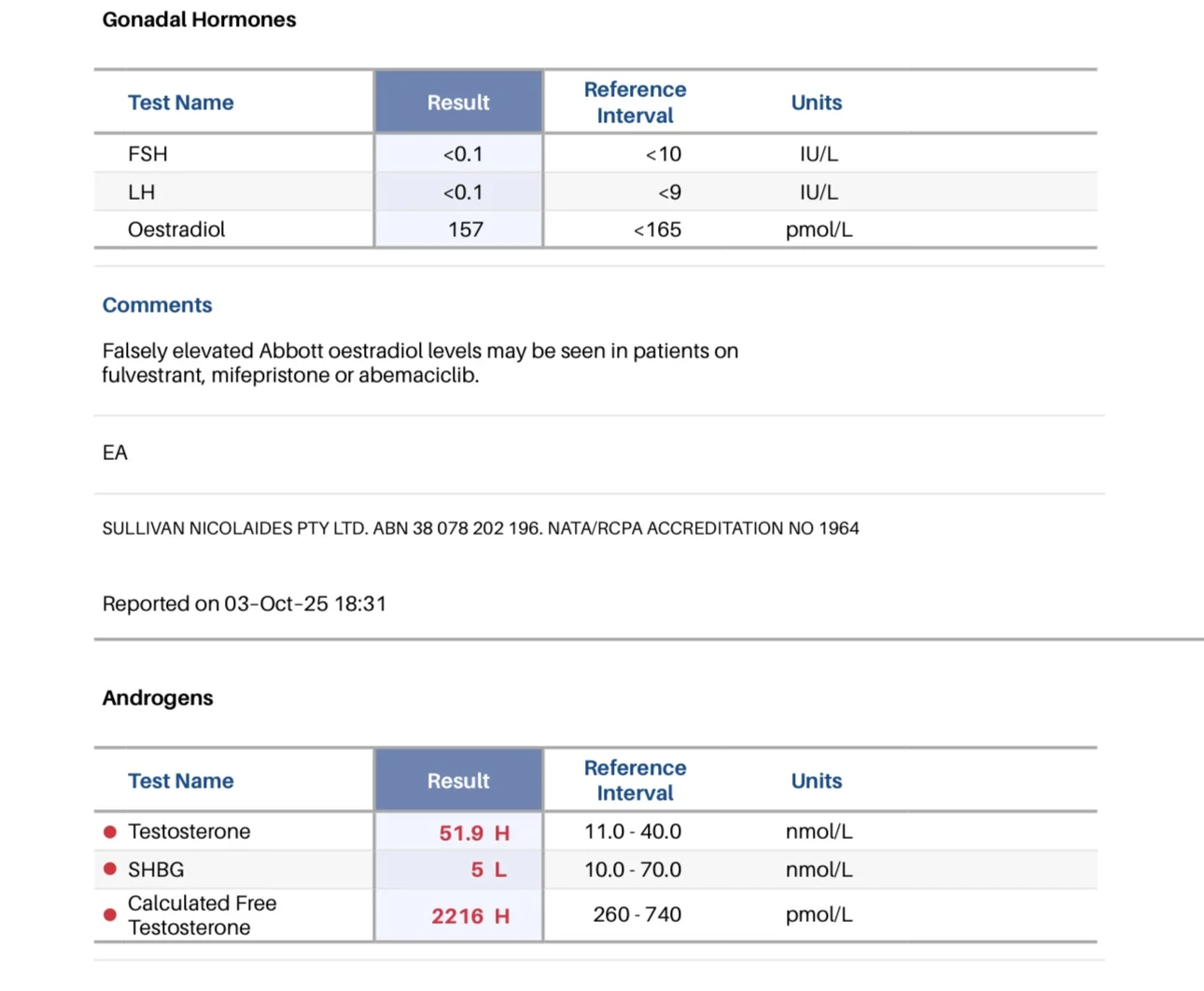Image resolution: width=1204 pixels, height=991 pixels.
Task: Click the Result header in Gonadal Hormones table
Action: (x=458, y=103)
